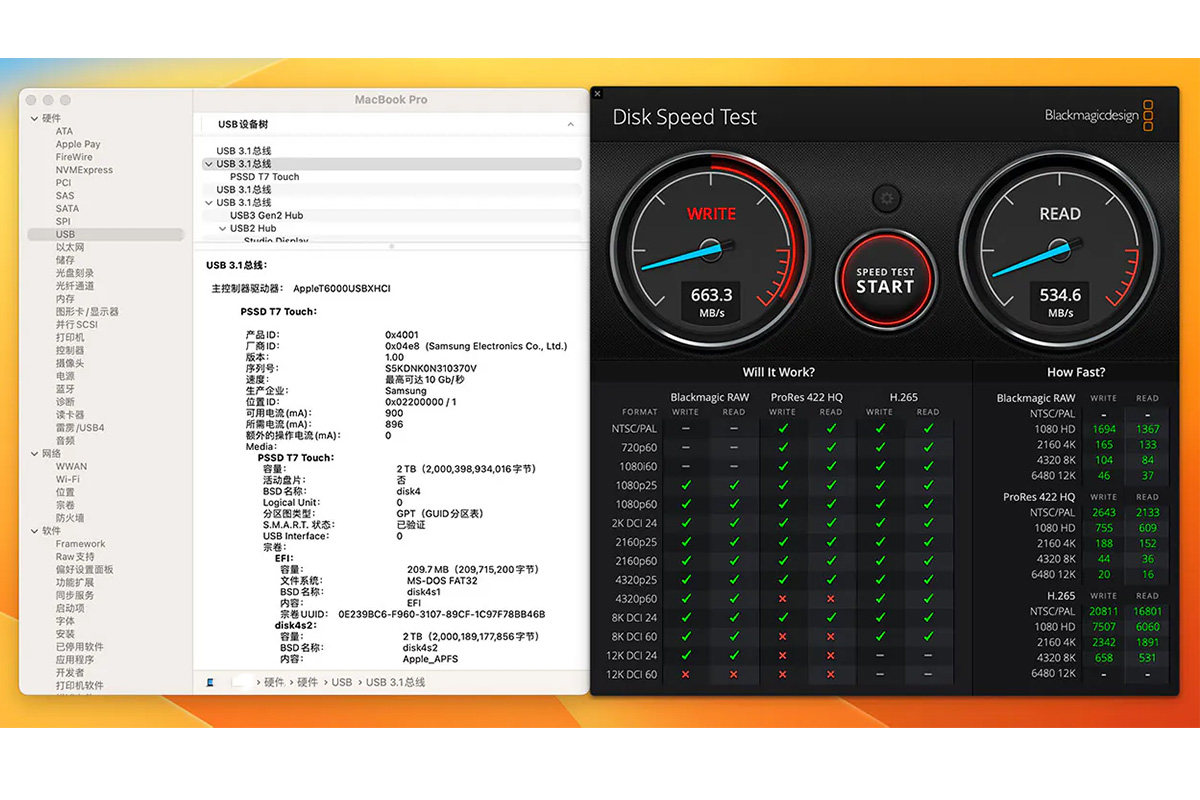Viewport: 1200px width, 800px height.
Task: Select FireWire in the sidebar
Action: coord(74,157)
